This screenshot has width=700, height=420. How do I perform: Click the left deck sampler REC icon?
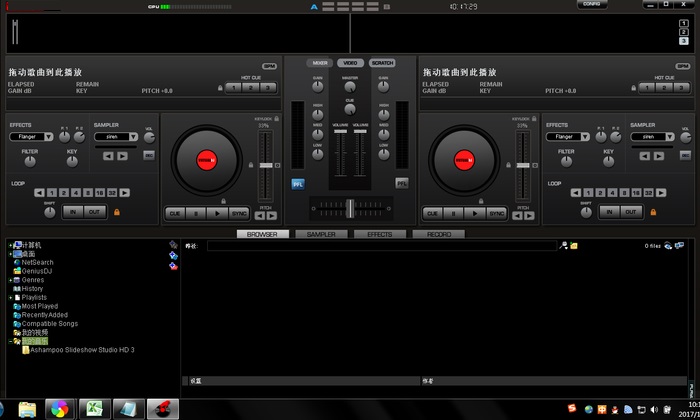[149, 155]
